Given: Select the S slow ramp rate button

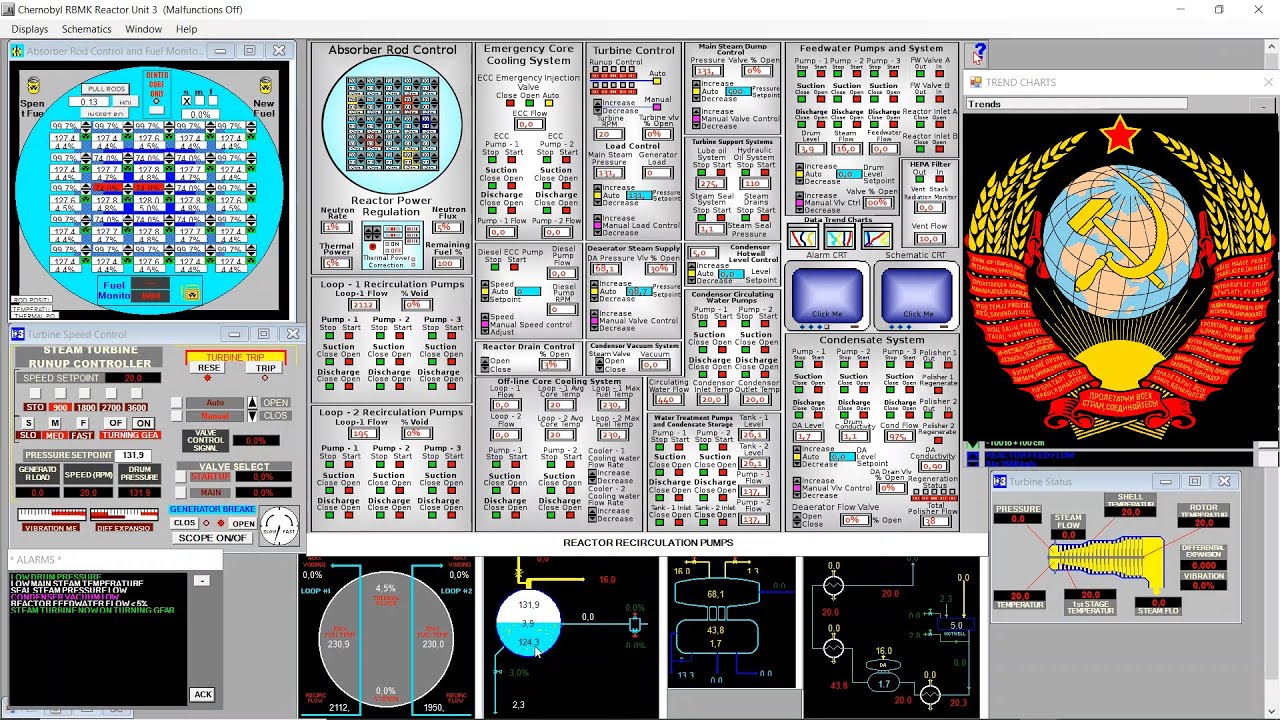Looking at the screenshot, I should [29, 423].
